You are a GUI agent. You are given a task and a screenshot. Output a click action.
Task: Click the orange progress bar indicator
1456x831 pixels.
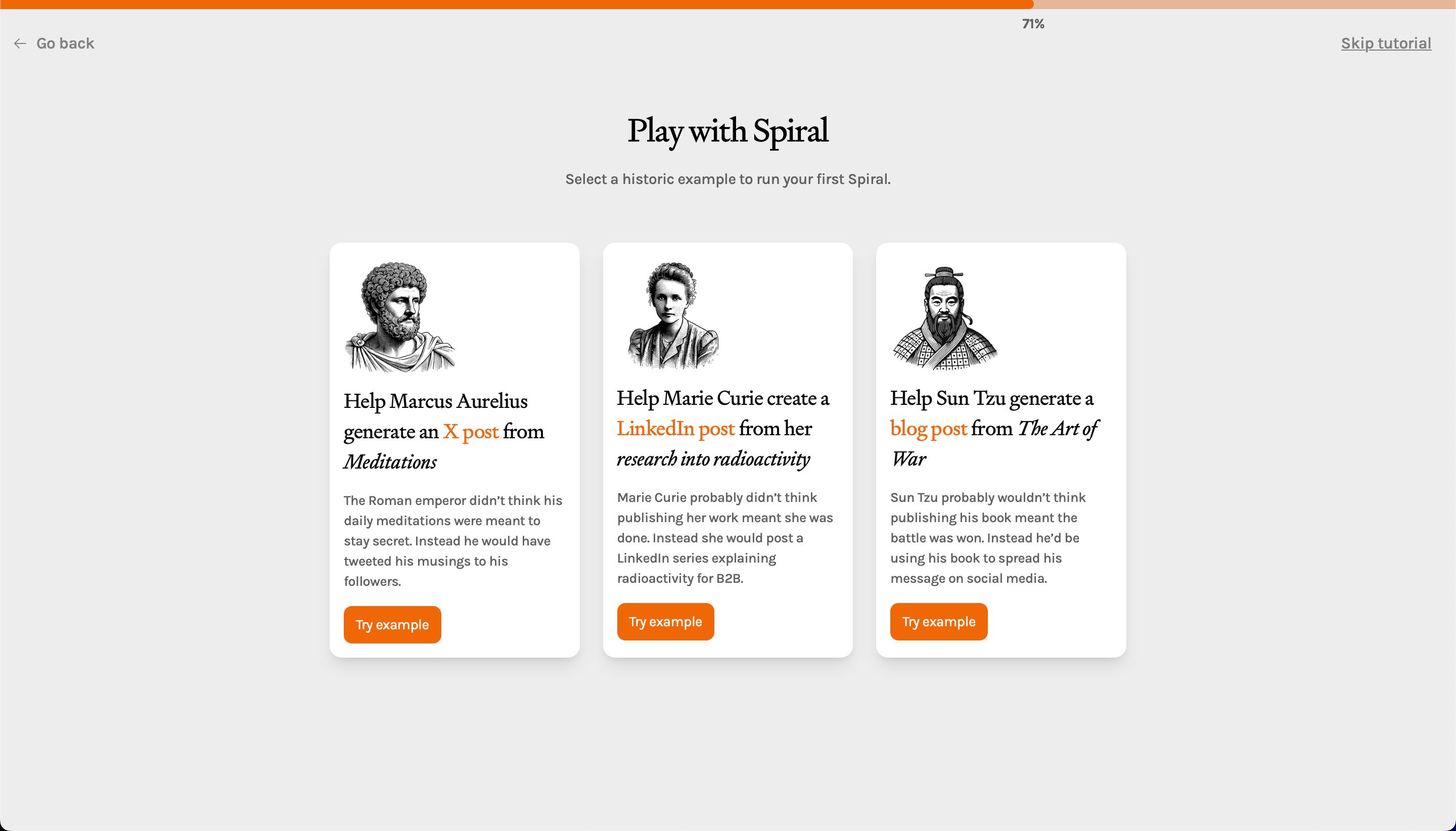517,4
